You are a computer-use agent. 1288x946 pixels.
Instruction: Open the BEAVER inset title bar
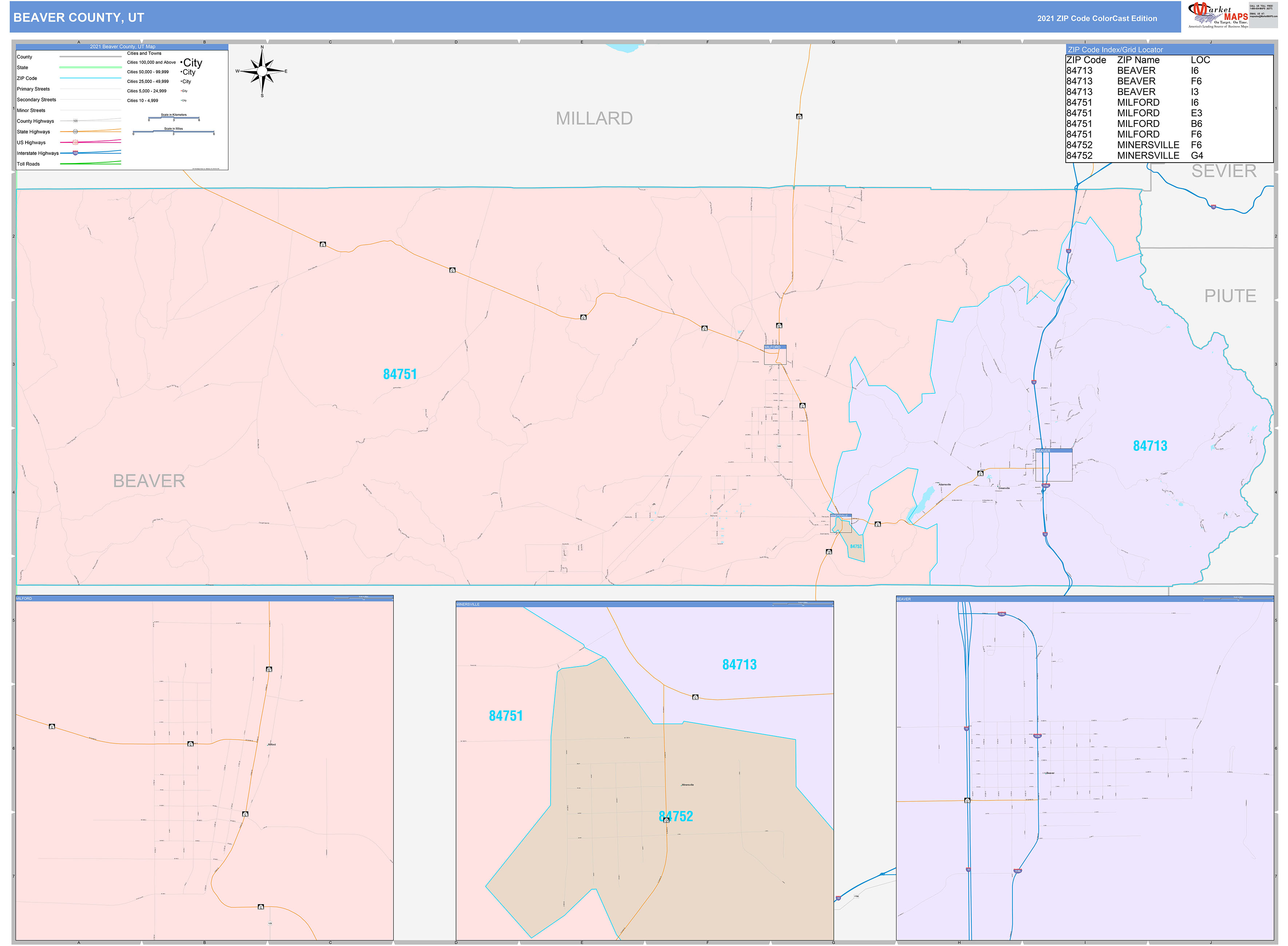(1085, 599)
